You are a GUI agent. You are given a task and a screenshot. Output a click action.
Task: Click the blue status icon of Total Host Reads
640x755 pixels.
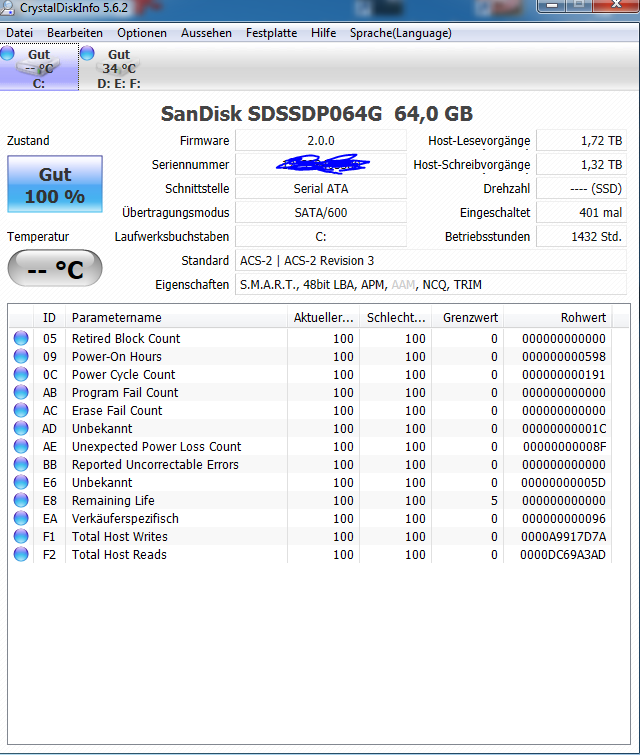(21, 554)
